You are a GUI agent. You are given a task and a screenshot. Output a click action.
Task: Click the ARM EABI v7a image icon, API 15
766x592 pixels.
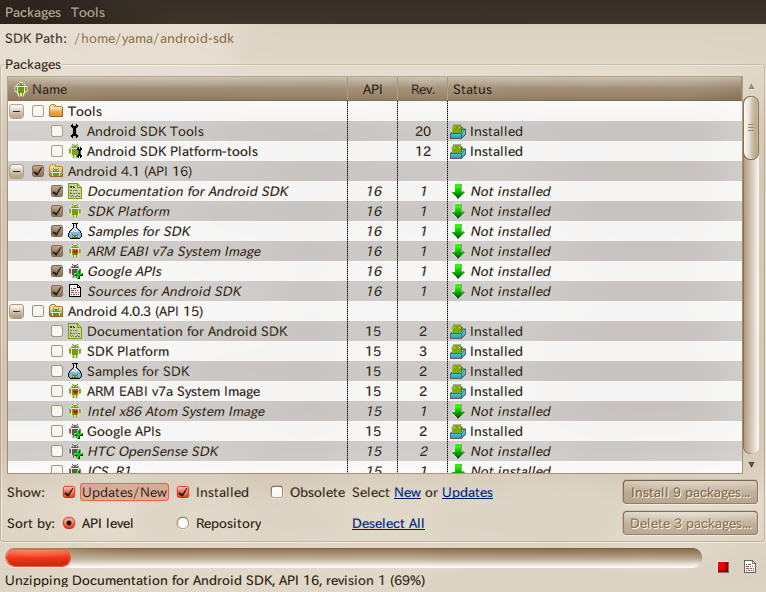(75, 391)
